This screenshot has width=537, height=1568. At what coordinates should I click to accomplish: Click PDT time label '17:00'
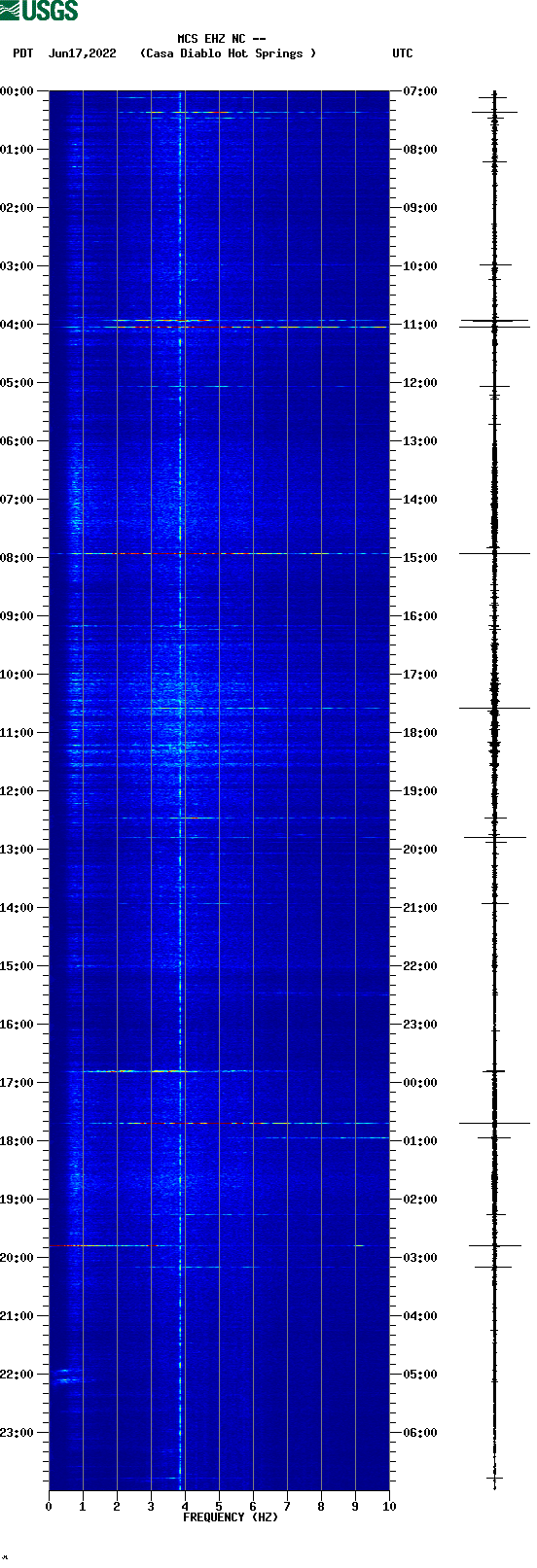[x=18, y=1083]
